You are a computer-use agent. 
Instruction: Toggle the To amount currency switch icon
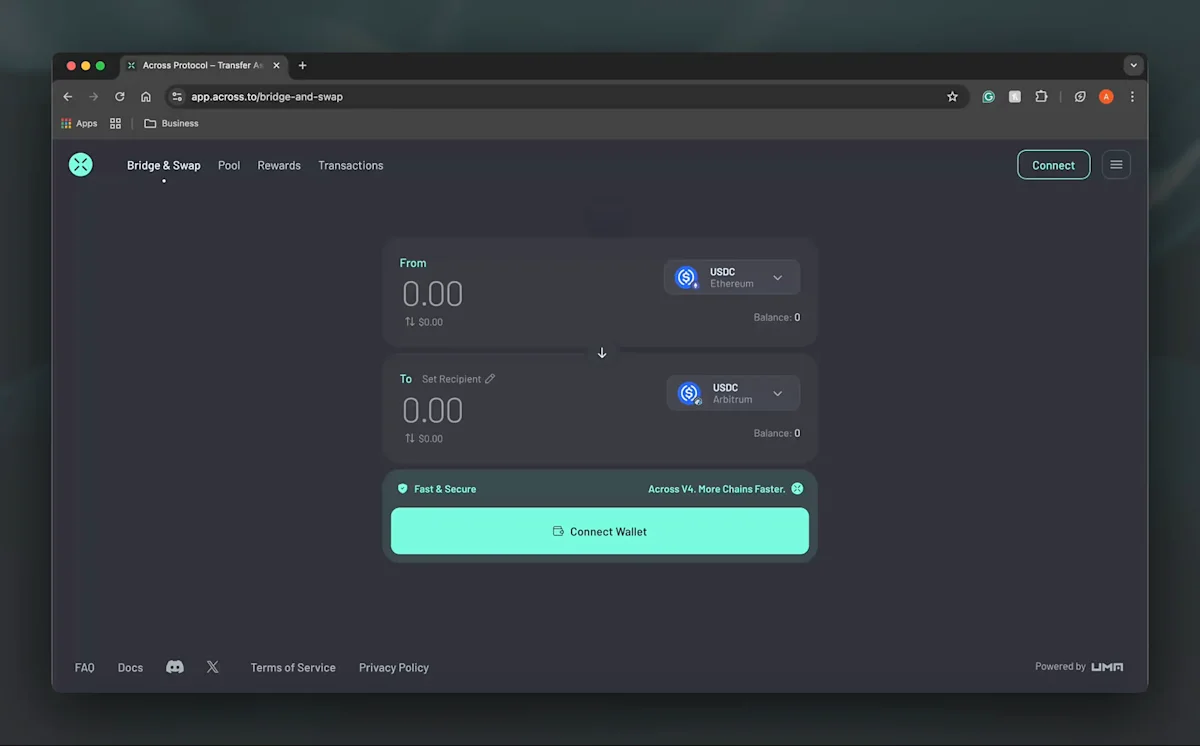click(410, 438)
